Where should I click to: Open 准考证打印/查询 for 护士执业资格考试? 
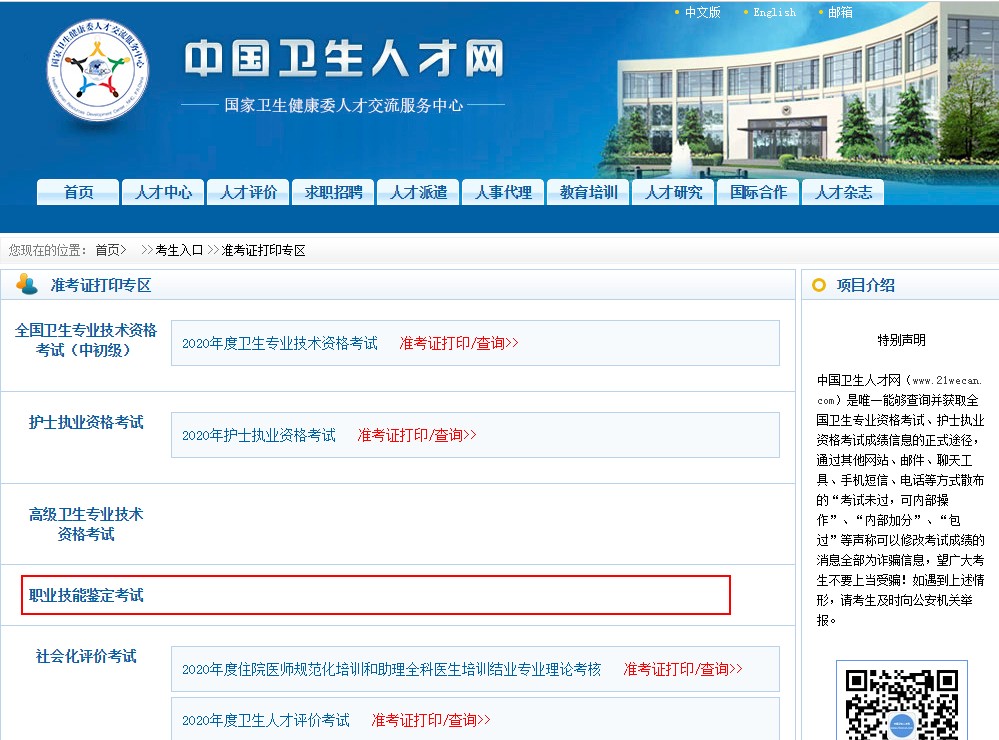click(x=417, y=435)
